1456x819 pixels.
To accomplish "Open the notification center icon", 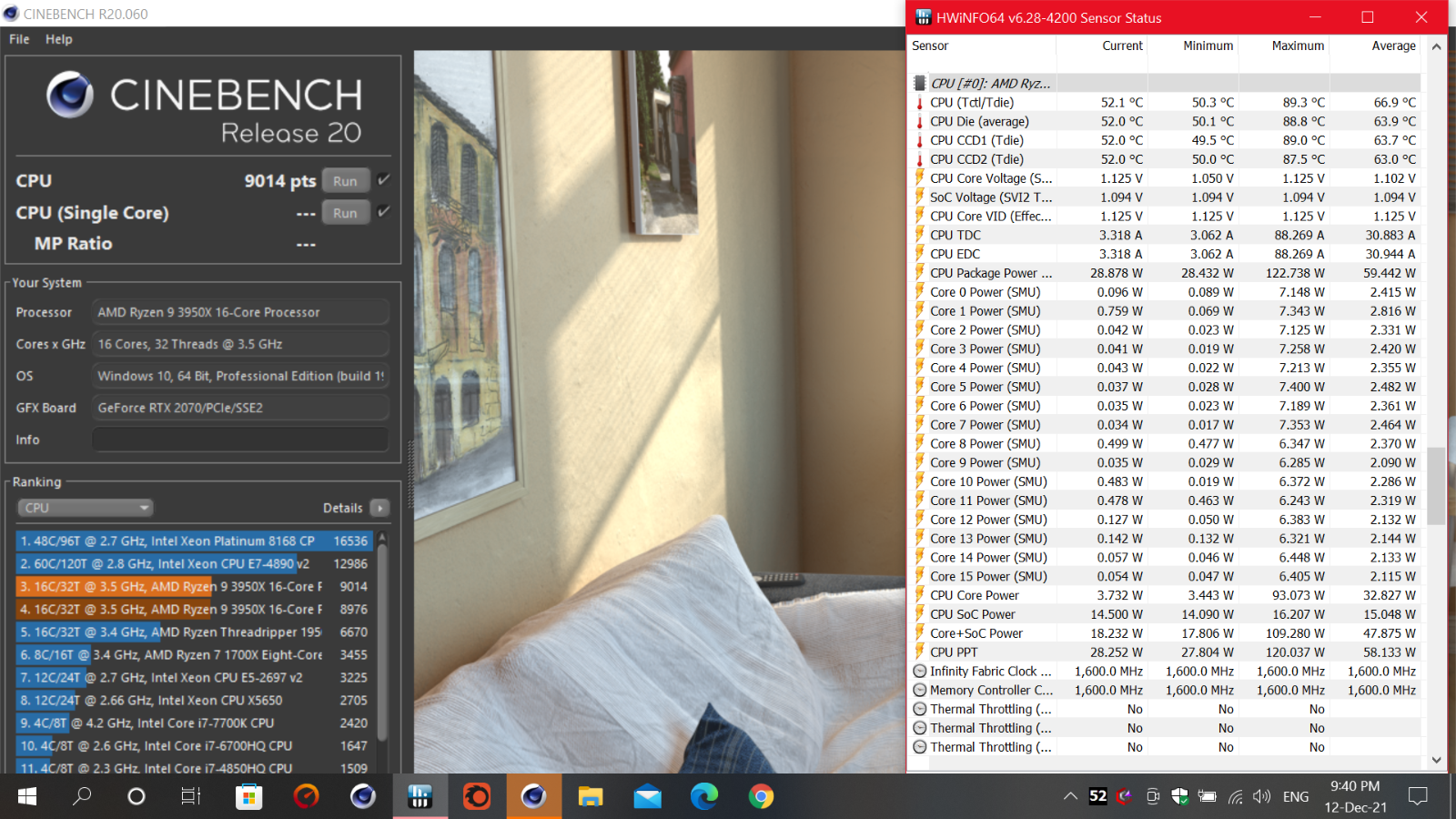I will click(x=1418, y=796).
